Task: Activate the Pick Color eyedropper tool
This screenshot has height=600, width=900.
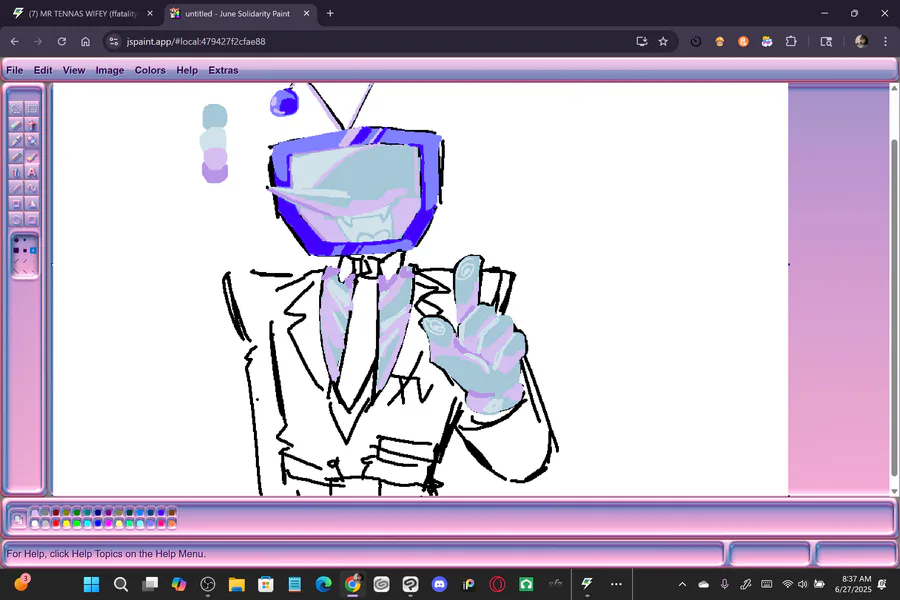Action: coord(16,140)
